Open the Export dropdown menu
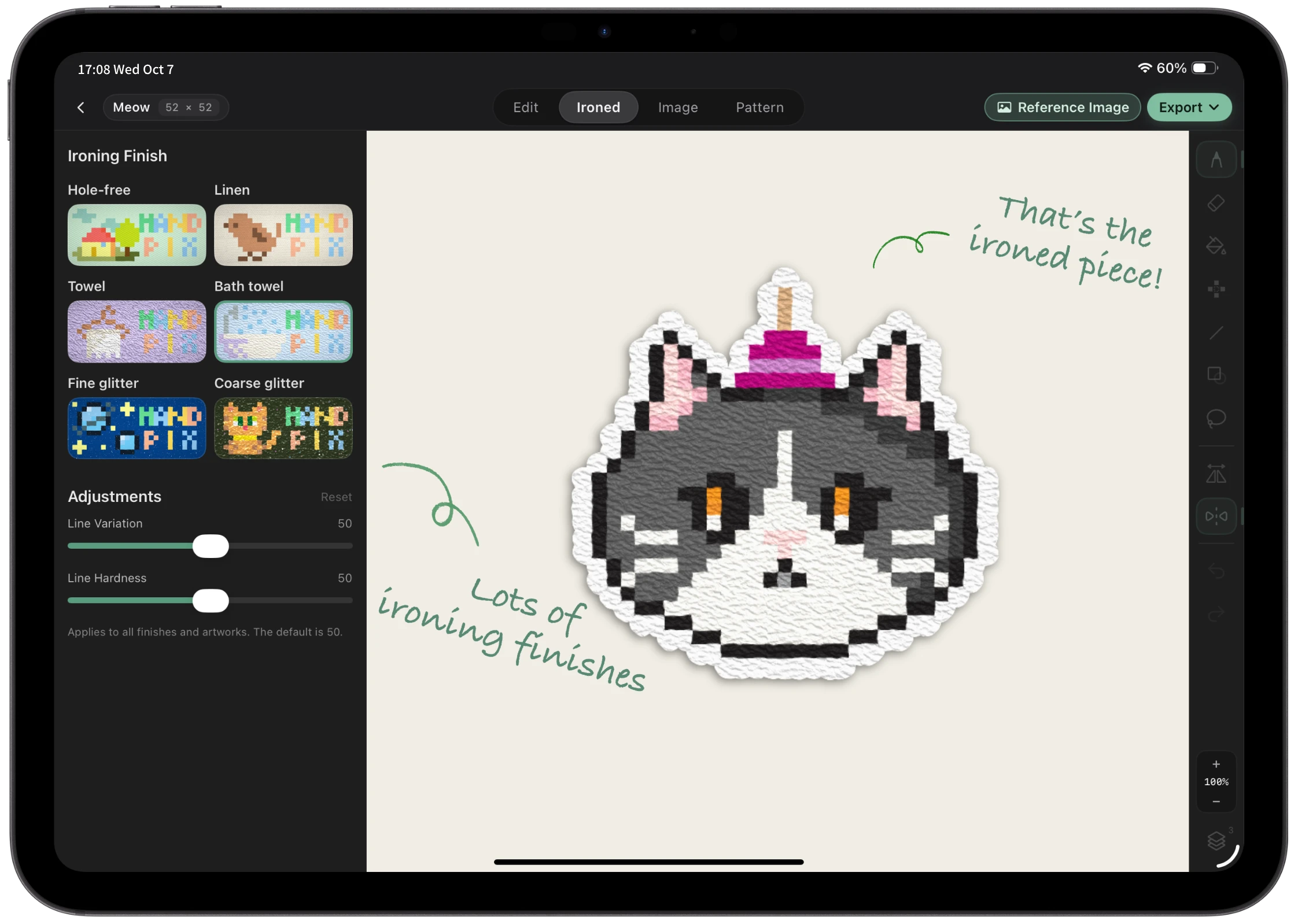 1189,108
